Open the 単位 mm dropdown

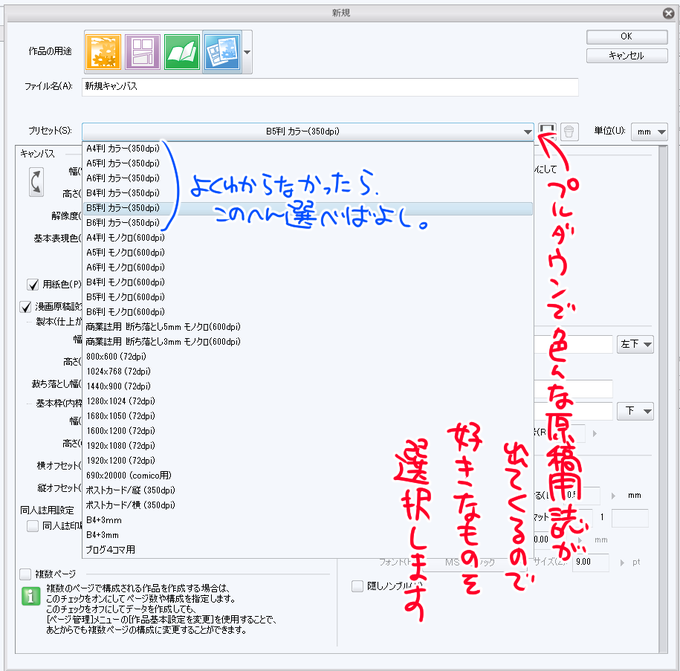649,131
